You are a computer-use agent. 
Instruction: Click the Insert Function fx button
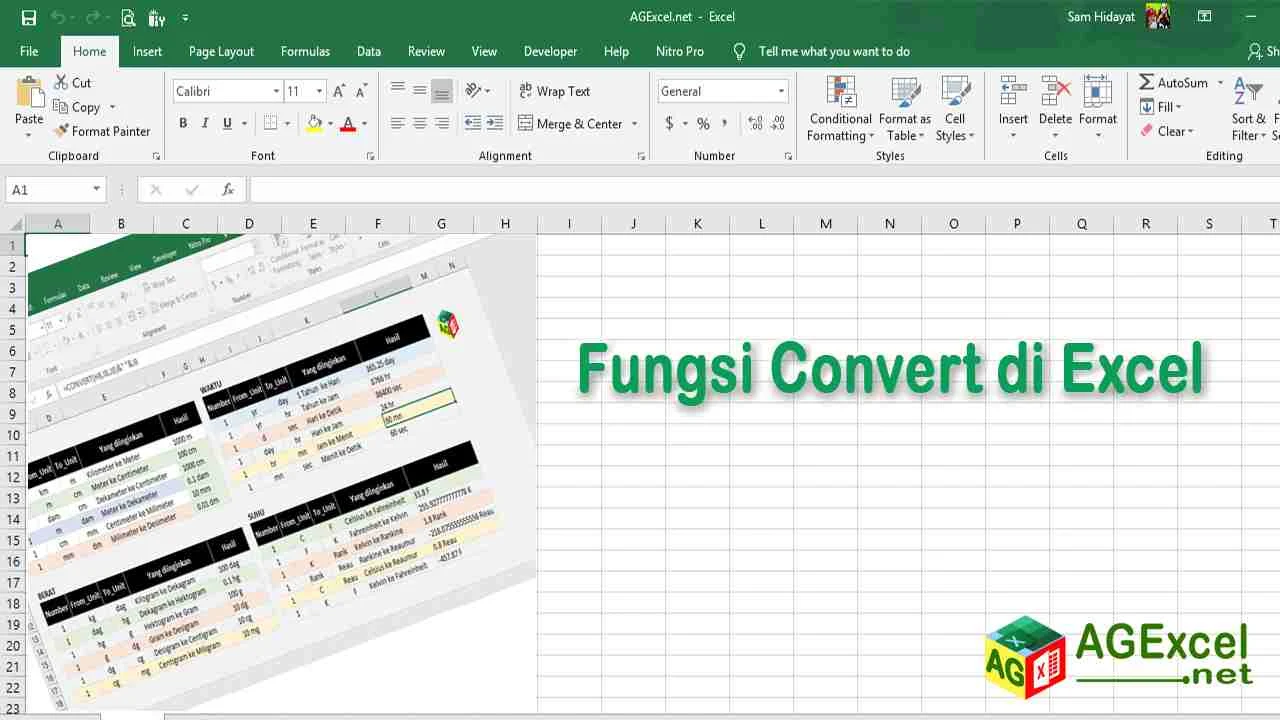228,190
